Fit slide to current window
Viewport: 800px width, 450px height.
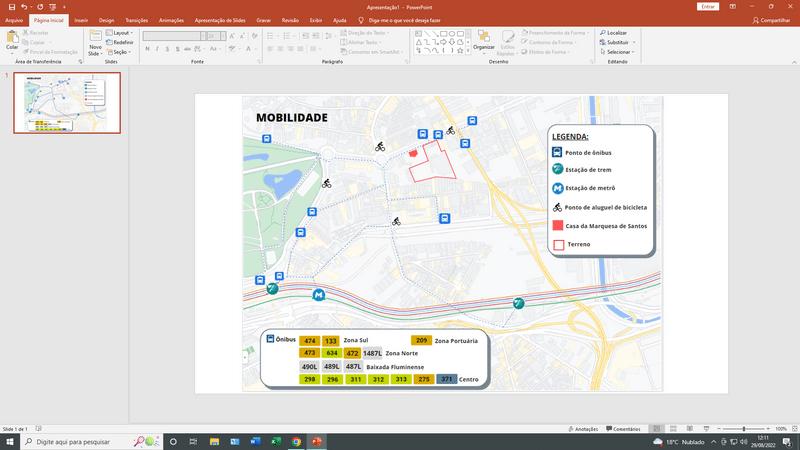coord(794,429)
